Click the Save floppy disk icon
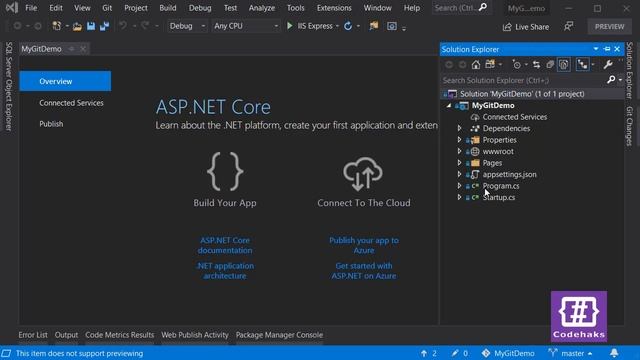The width and height of the screenshot is (640, 360). tap(91, 26)
